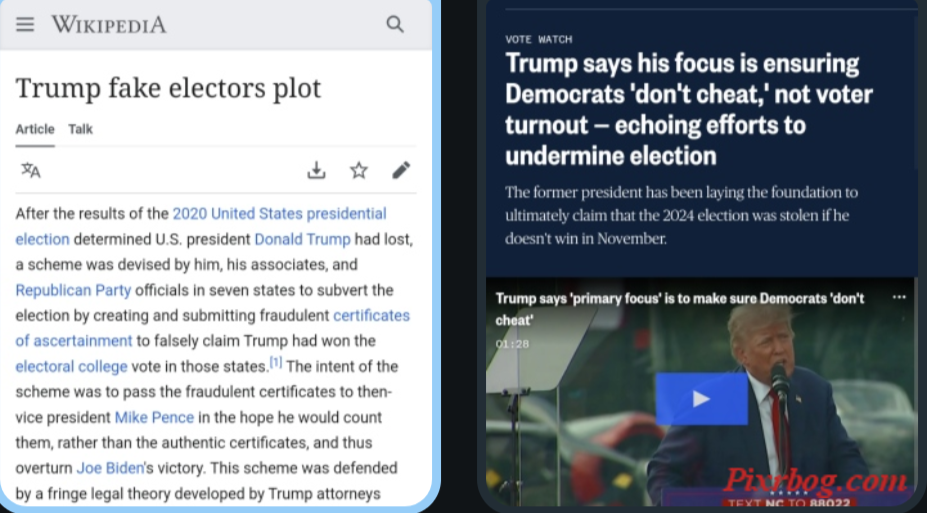Open the Donald Trump link

[302, 239]
